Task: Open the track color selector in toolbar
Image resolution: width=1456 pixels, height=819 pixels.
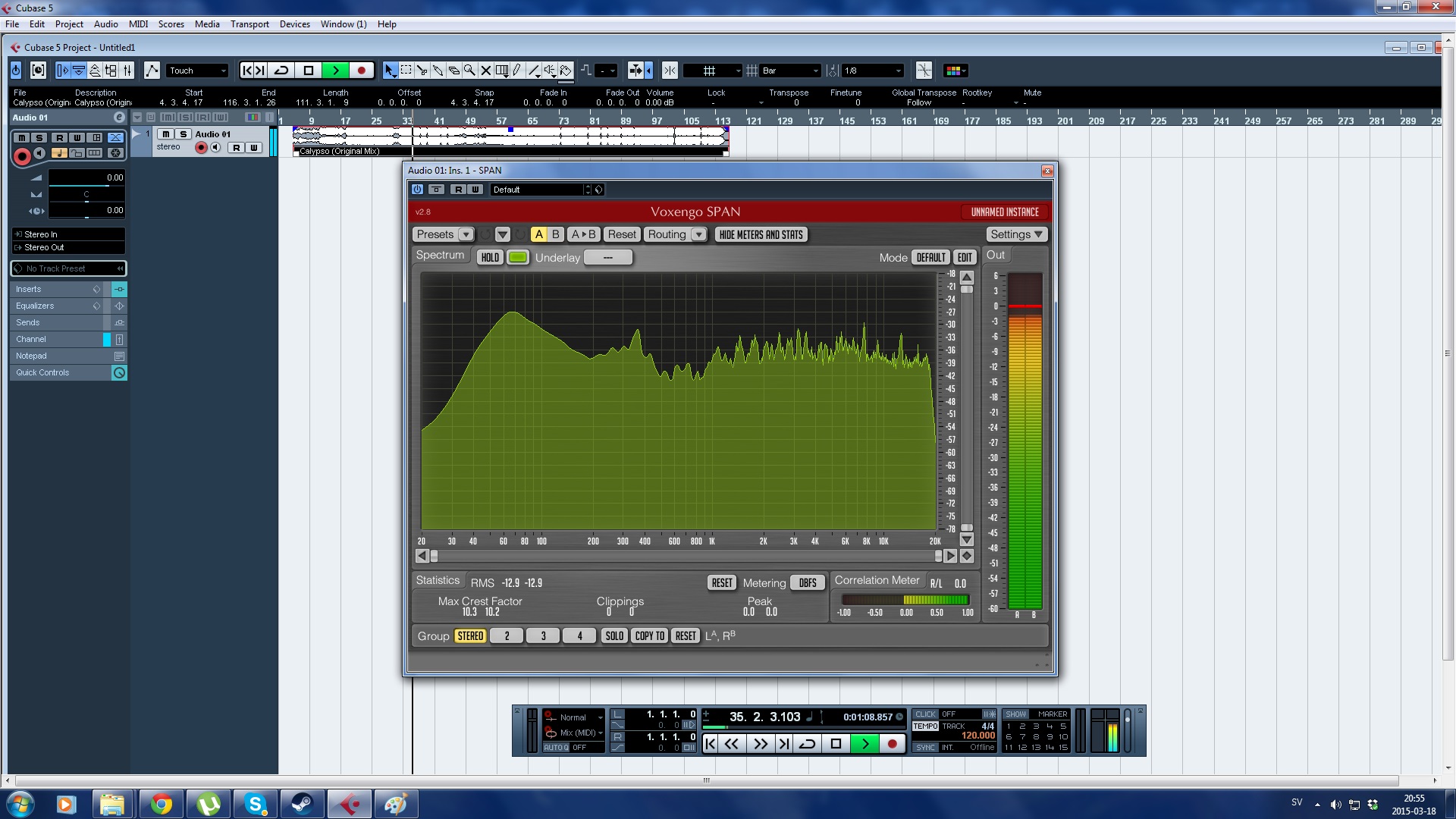Action: click(955, 71)
